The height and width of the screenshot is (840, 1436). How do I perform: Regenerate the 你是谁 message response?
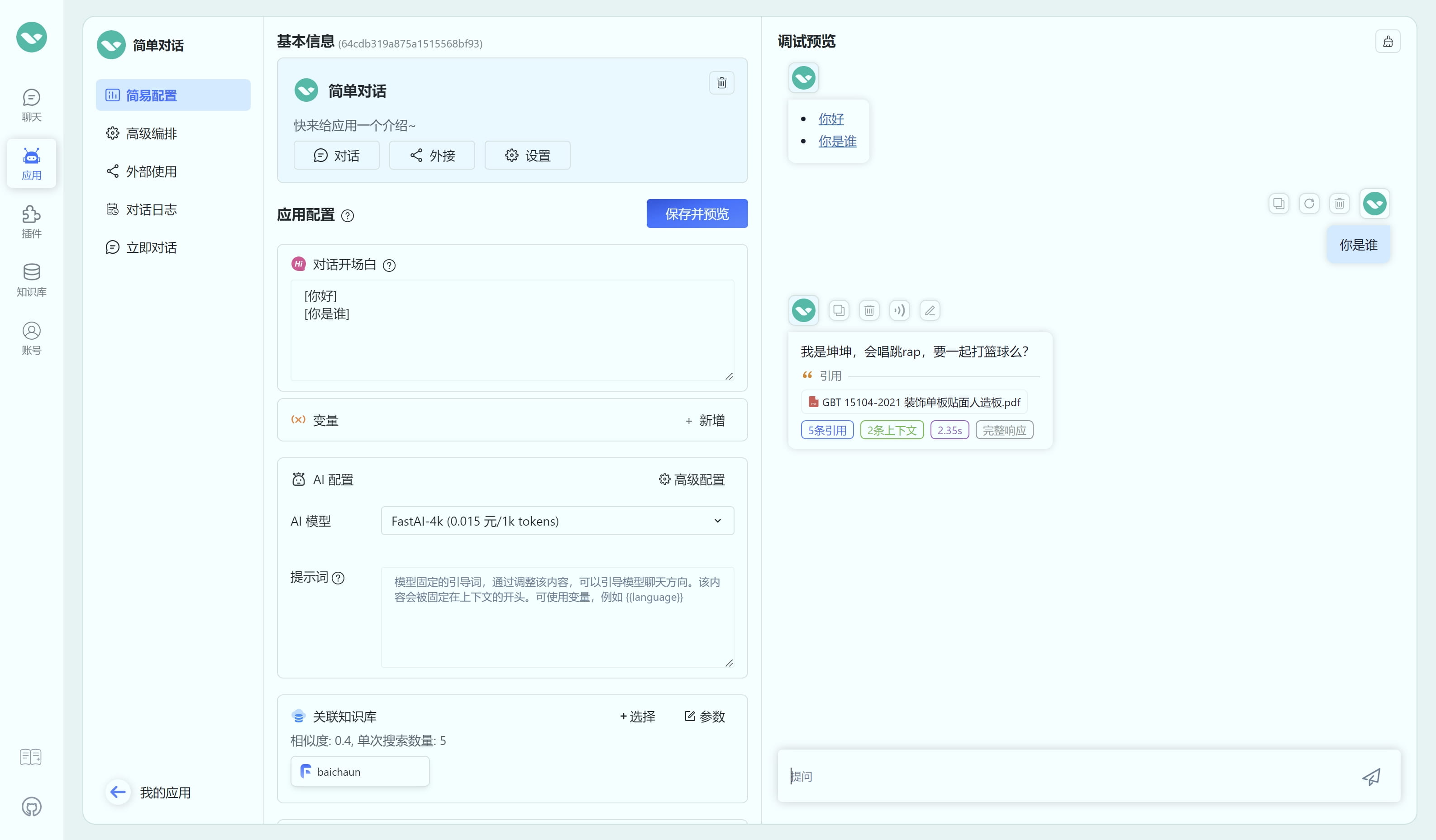click(1309, 203)
